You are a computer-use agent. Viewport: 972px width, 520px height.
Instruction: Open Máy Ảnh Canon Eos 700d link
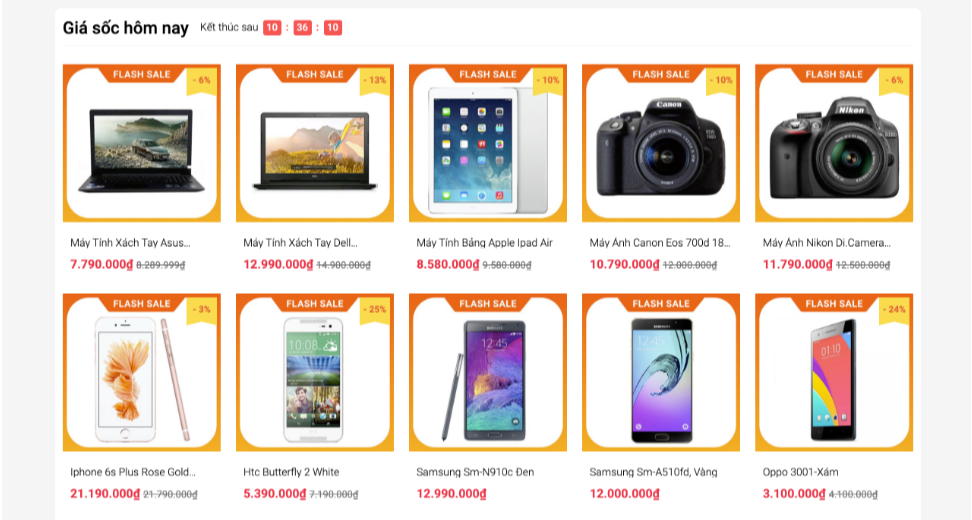coord(660,243)
